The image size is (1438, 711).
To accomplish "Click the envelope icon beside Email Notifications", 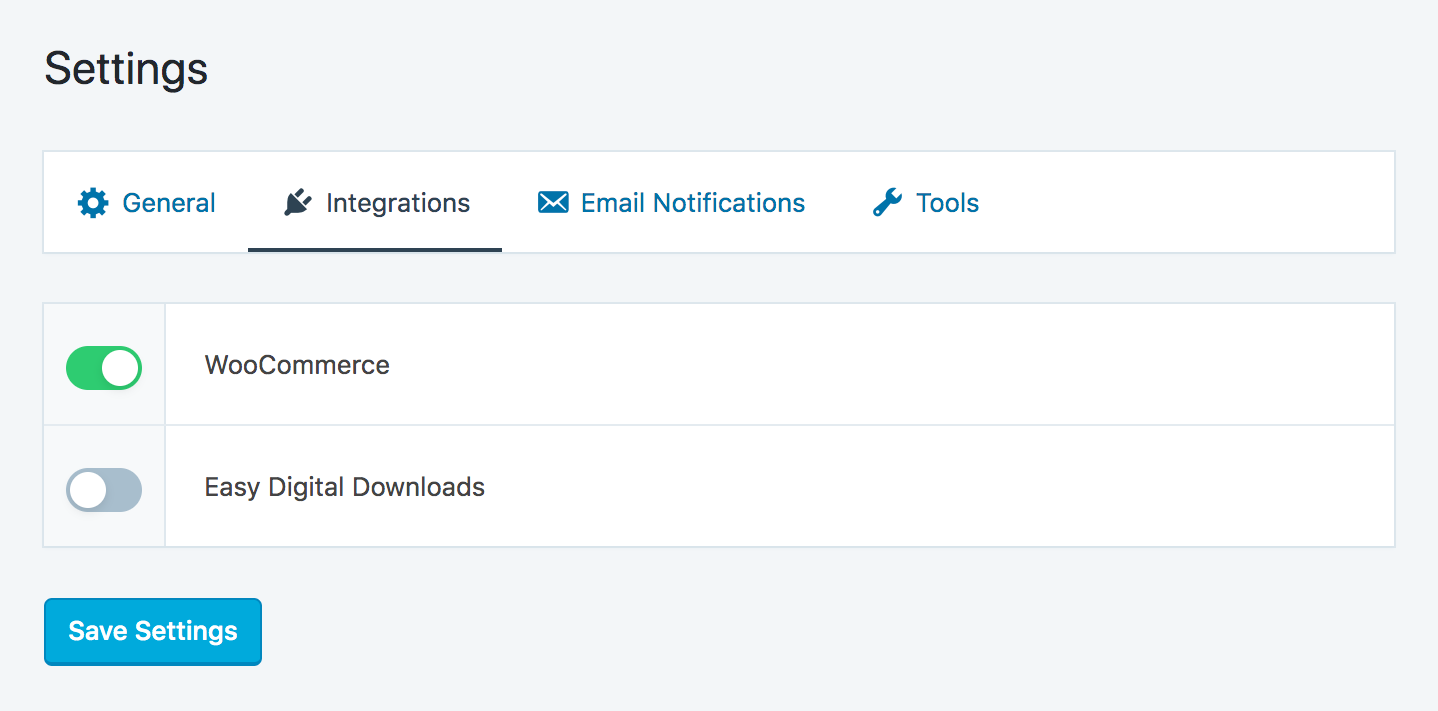I will 553,203.
